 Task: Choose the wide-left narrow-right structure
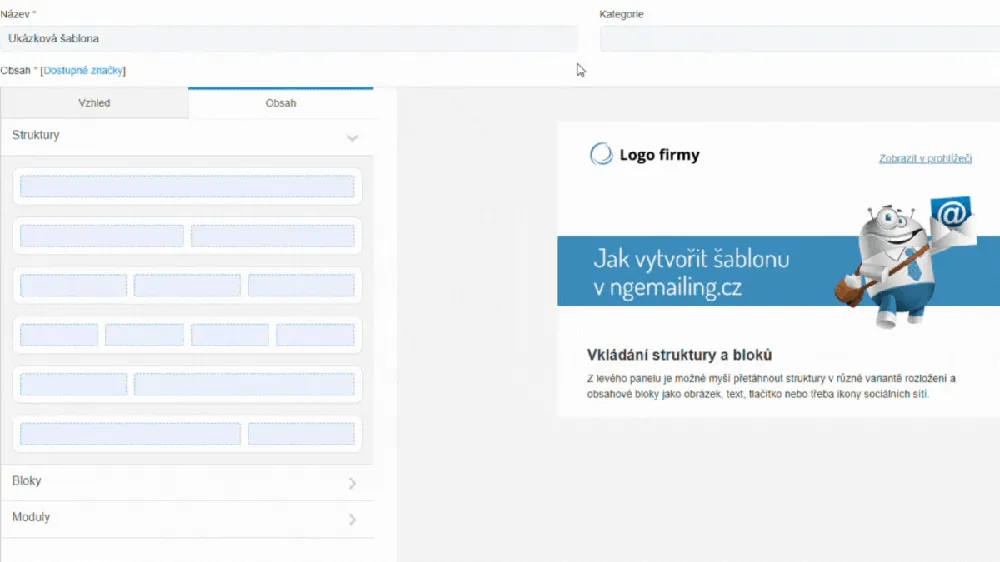pyautogui.click(x=187, y=433)
